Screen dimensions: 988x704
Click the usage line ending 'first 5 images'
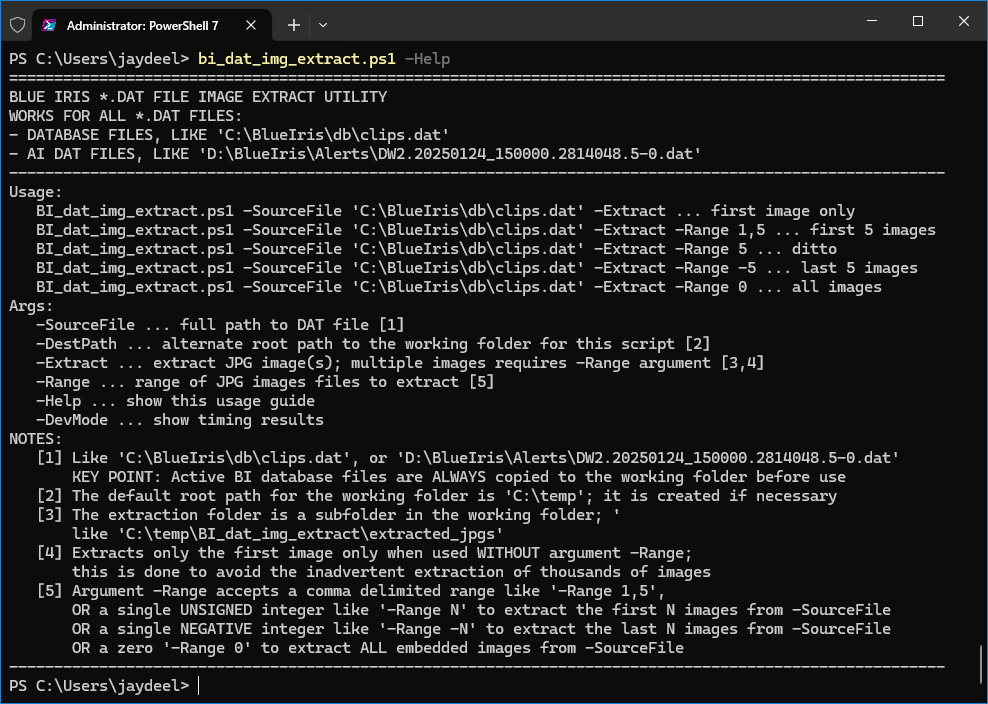tap(486, 230)
